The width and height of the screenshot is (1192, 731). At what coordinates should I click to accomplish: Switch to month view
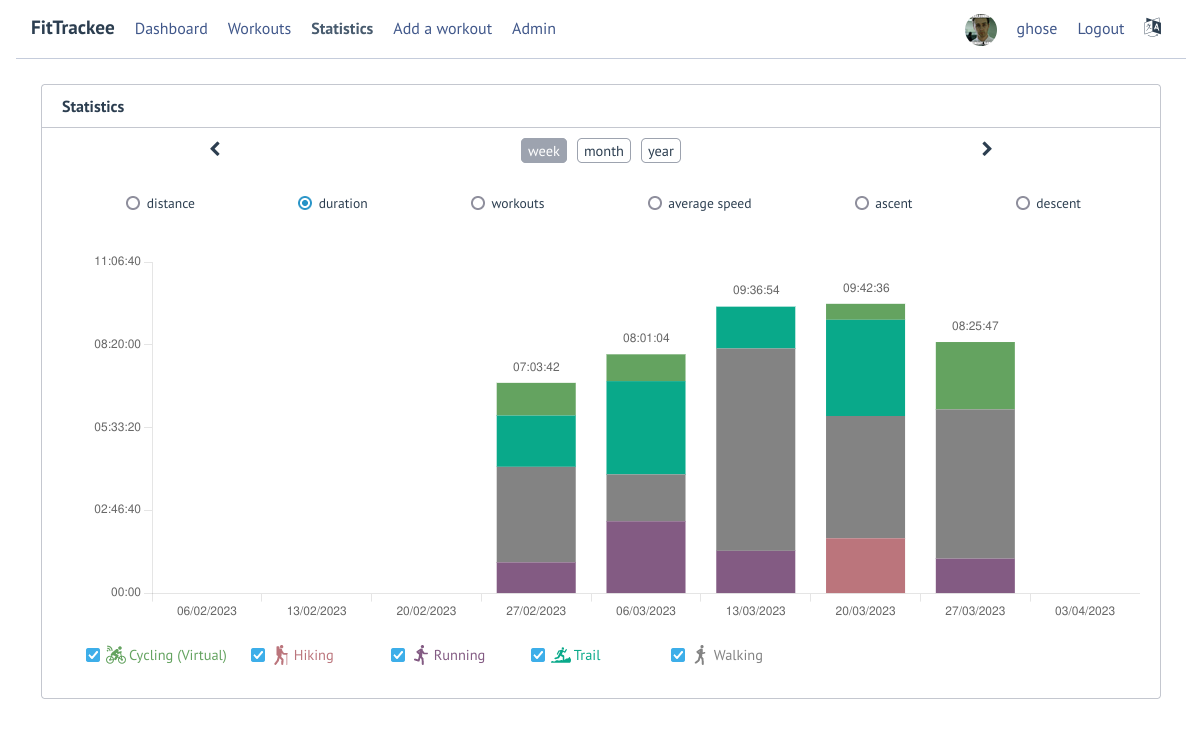pos(604,151)
